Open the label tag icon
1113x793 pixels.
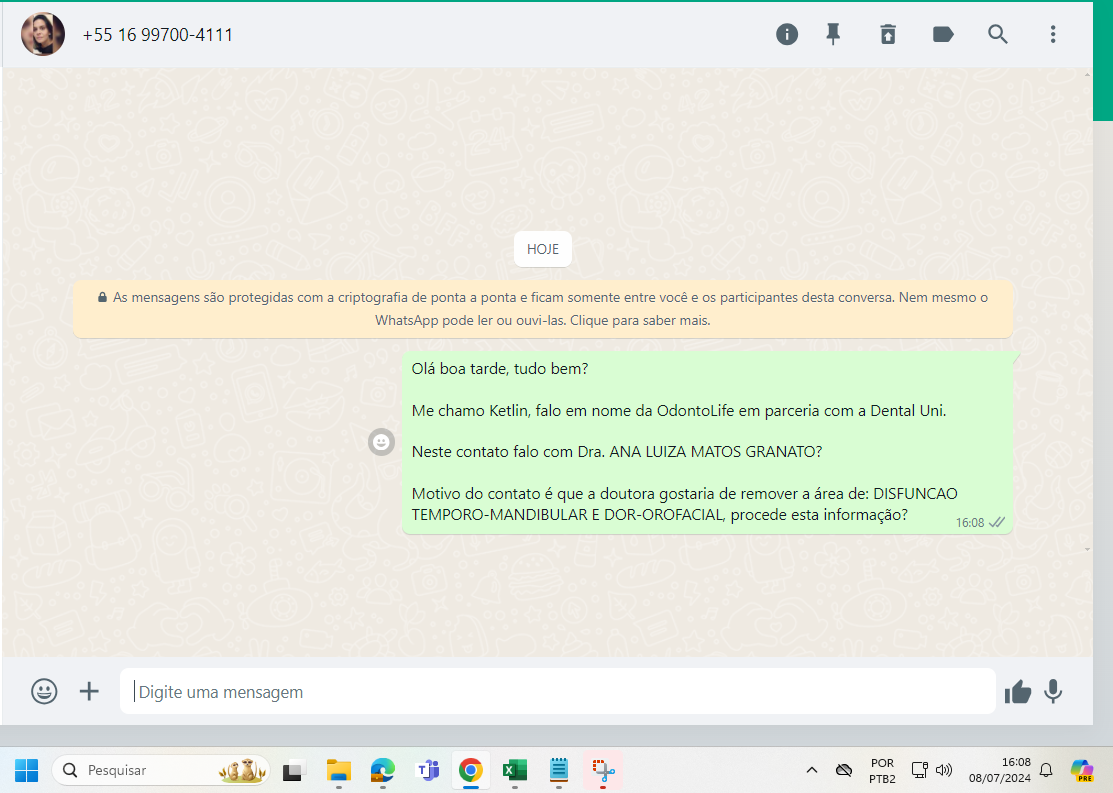point(943,34)
